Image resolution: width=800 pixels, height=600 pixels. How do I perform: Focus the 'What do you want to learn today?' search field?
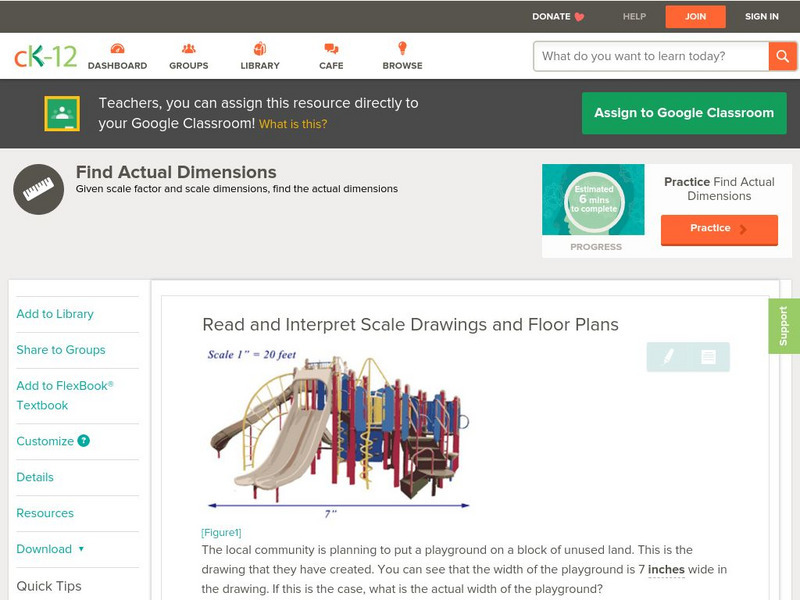coord(651,56)
